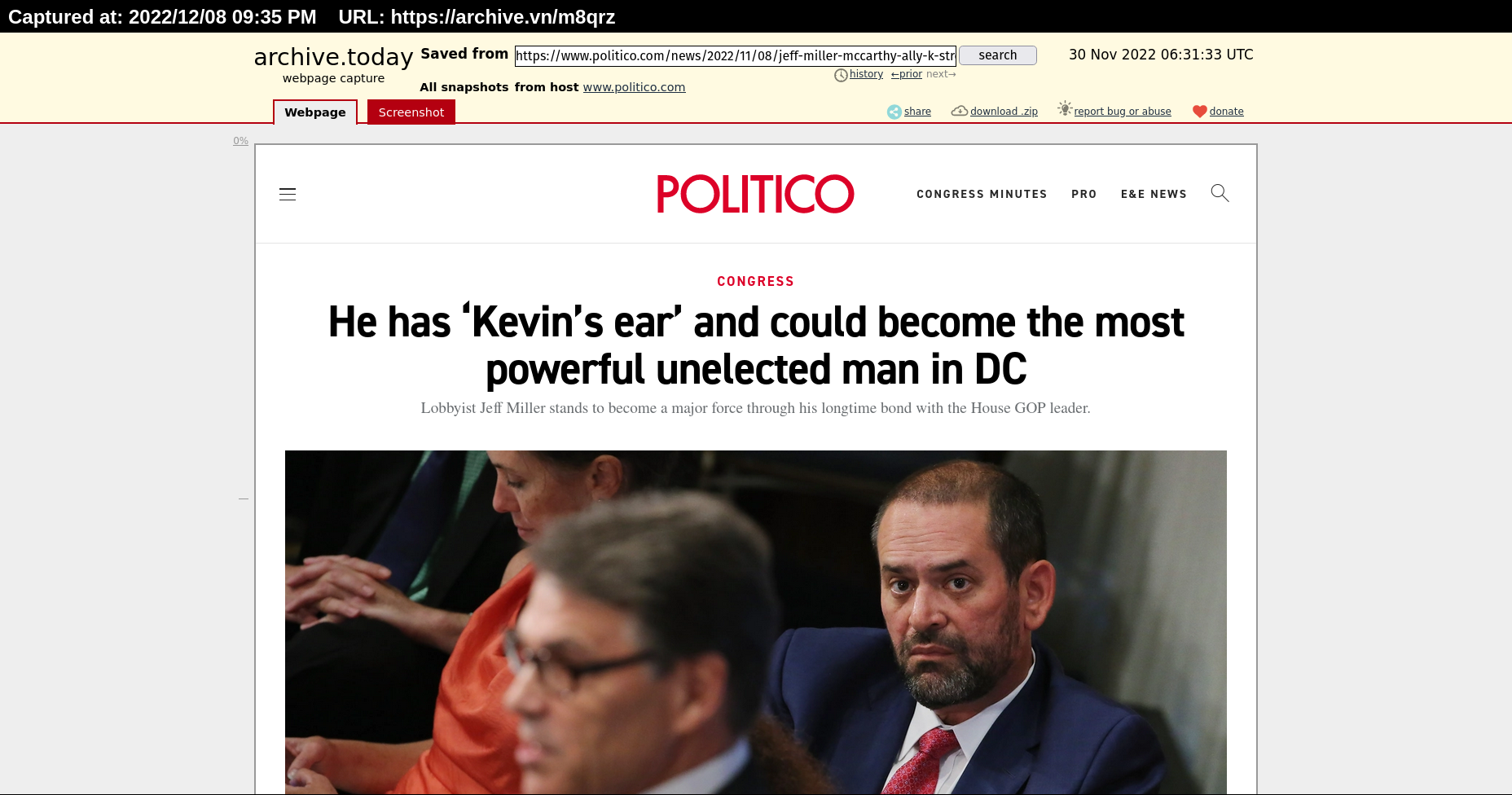Click the download cloud icon
1512x795 pixels.
point(960,111)
